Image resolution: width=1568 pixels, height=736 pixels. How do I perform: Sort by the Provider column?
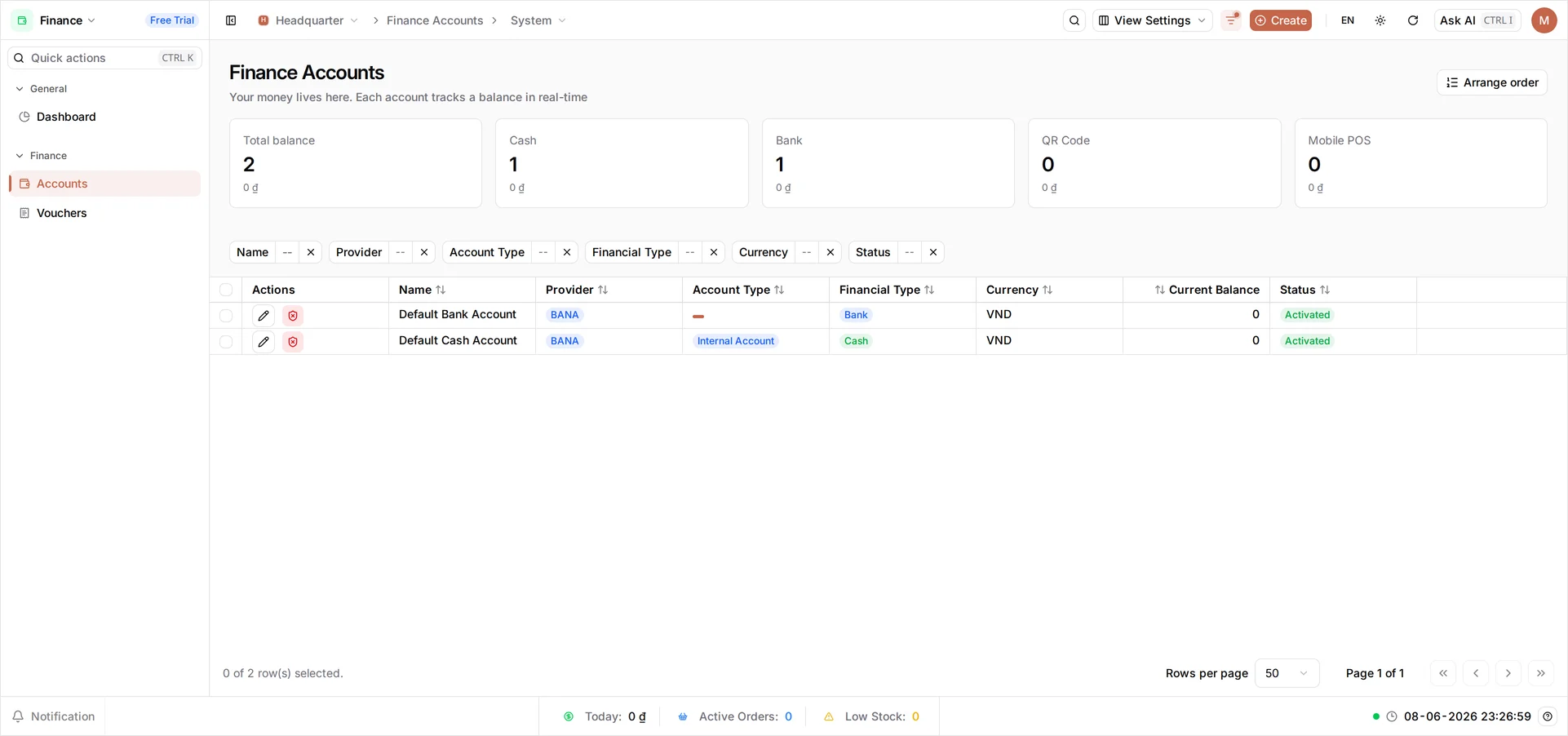point(577,290)
